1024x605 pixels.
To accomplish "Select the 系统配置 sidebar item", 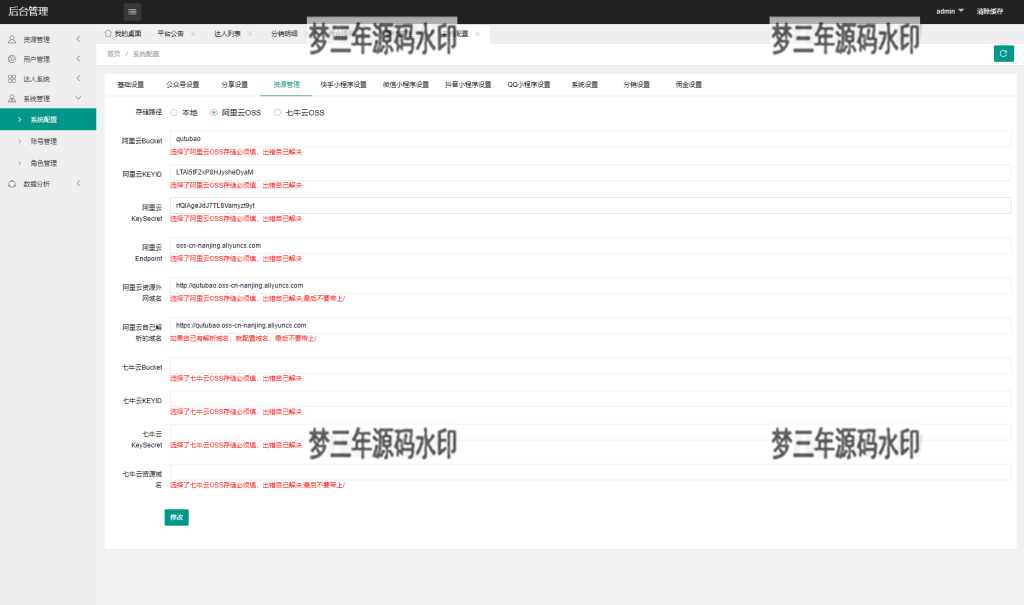I will point(48,120).
